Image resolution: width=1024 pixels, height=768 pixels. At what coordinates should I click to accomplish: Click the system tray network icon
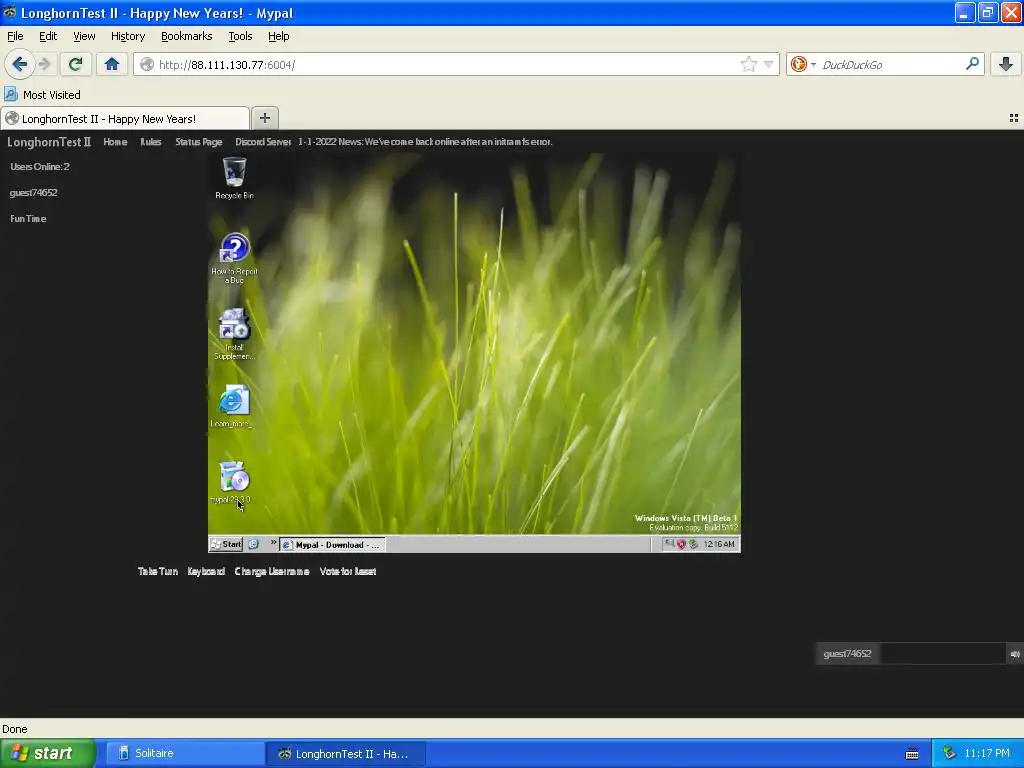pyautogui.click(x=949, y=754)
